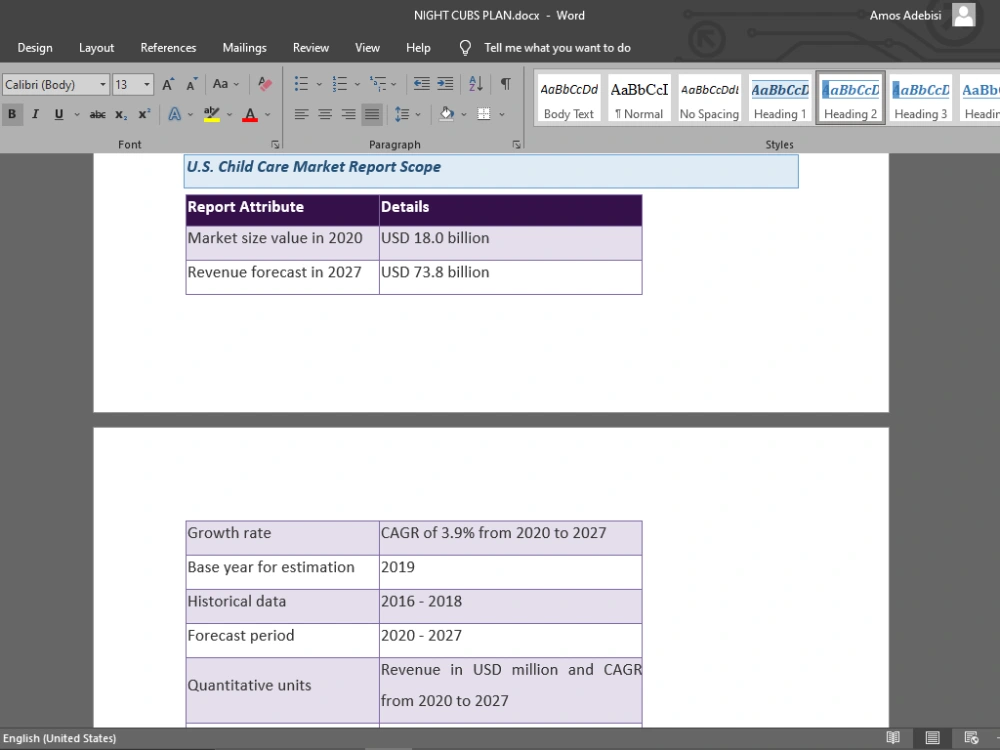Open the Calibri (Body) font name dropdown
The image size is (1000, 750).
click(103, 85)
